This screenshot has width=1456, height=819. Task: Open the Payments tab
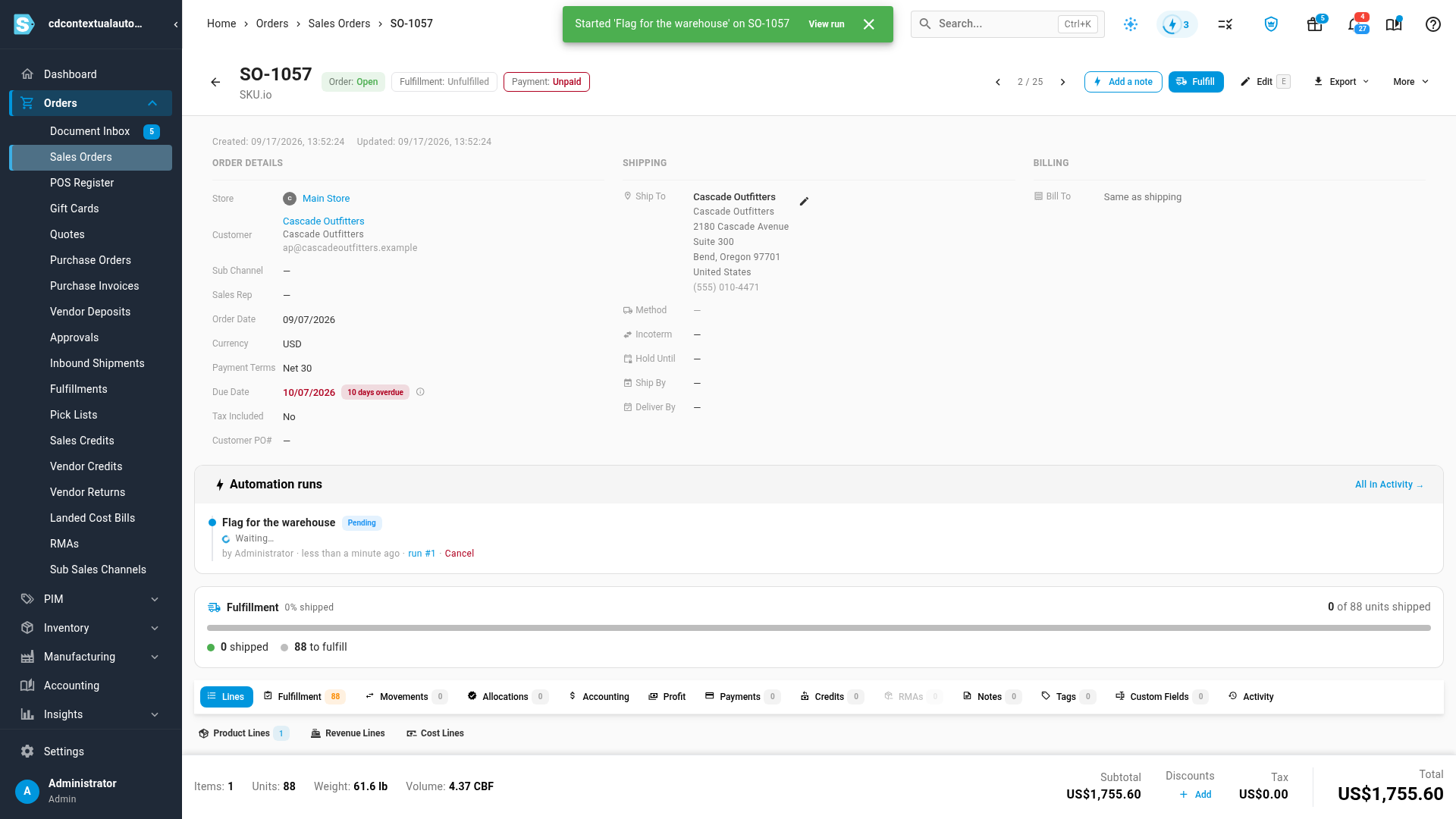coord(742,697)
